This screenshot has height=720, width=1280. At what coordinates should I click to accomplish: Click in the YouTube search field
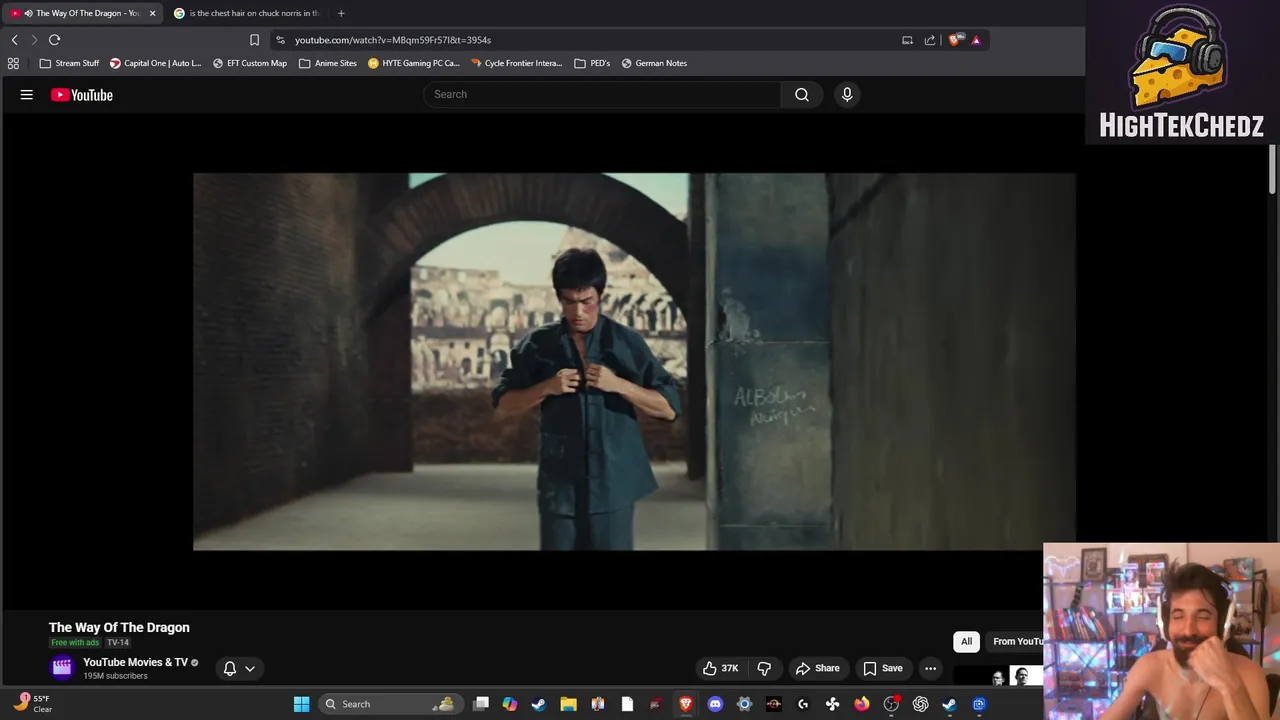602,94
